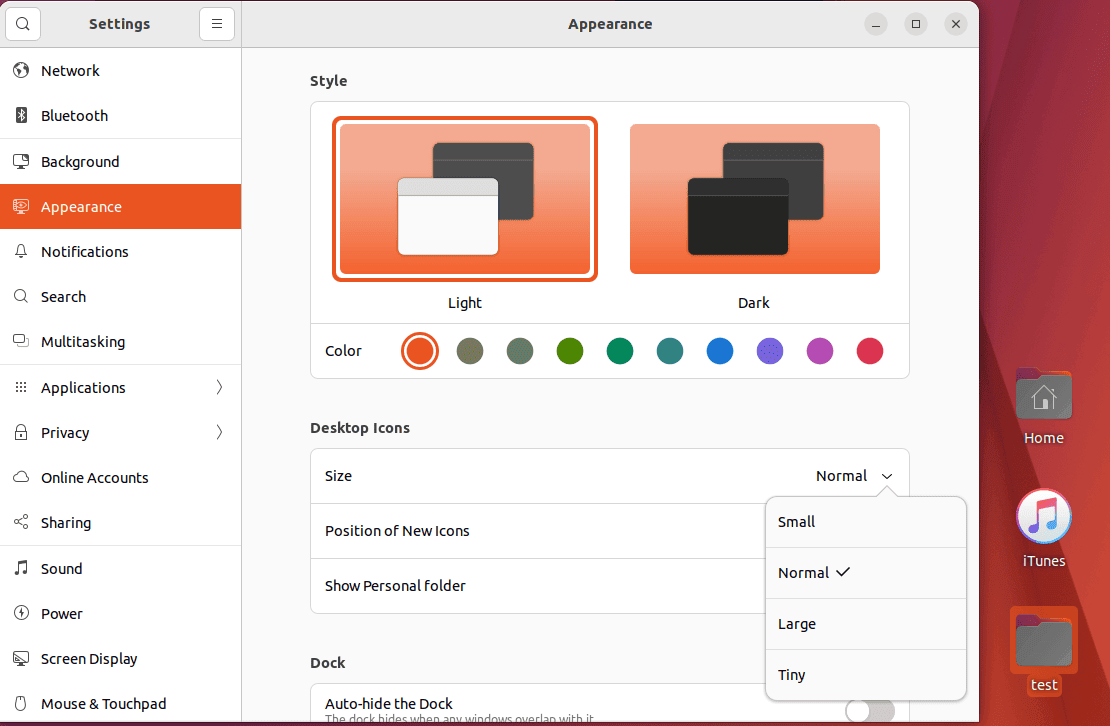Pick the blue accent color swatch
This screenshot has width=1110, height=726.
coord(720,351)
